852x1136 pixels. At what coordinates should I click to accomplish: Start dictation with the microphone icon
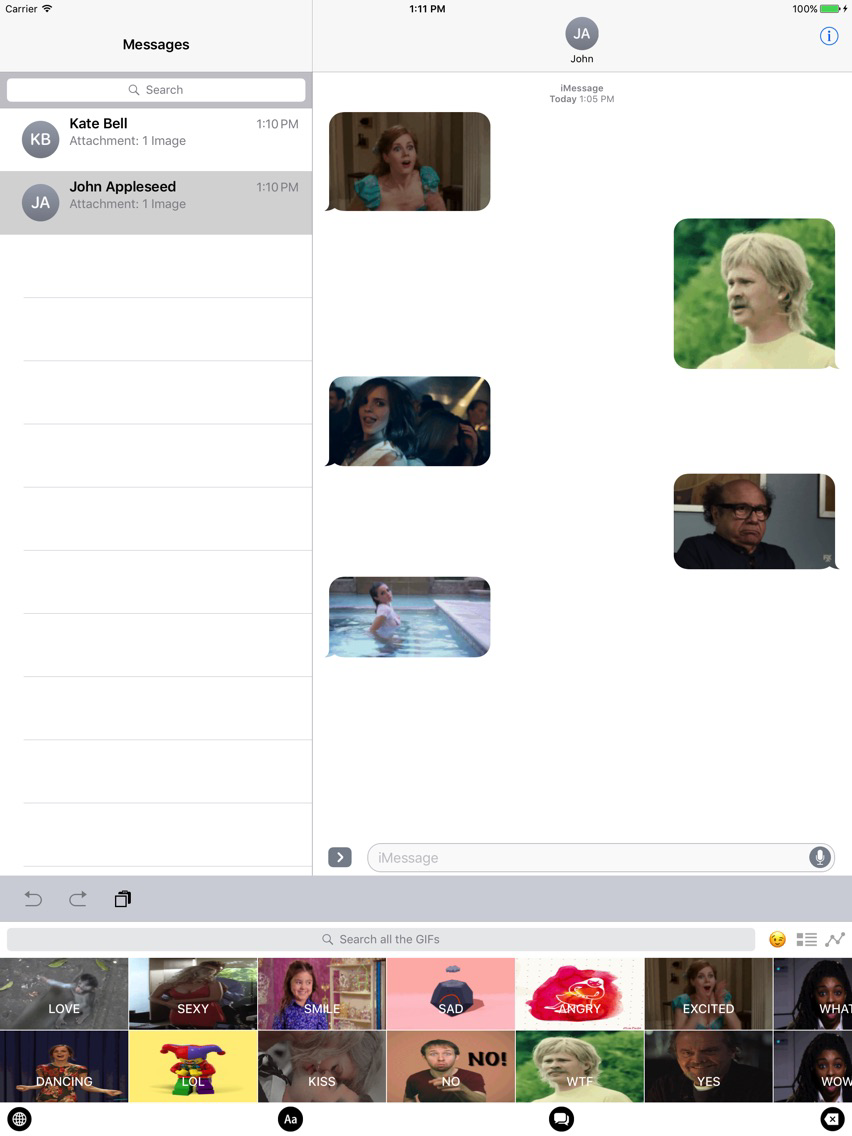click(x=819, y=857)
